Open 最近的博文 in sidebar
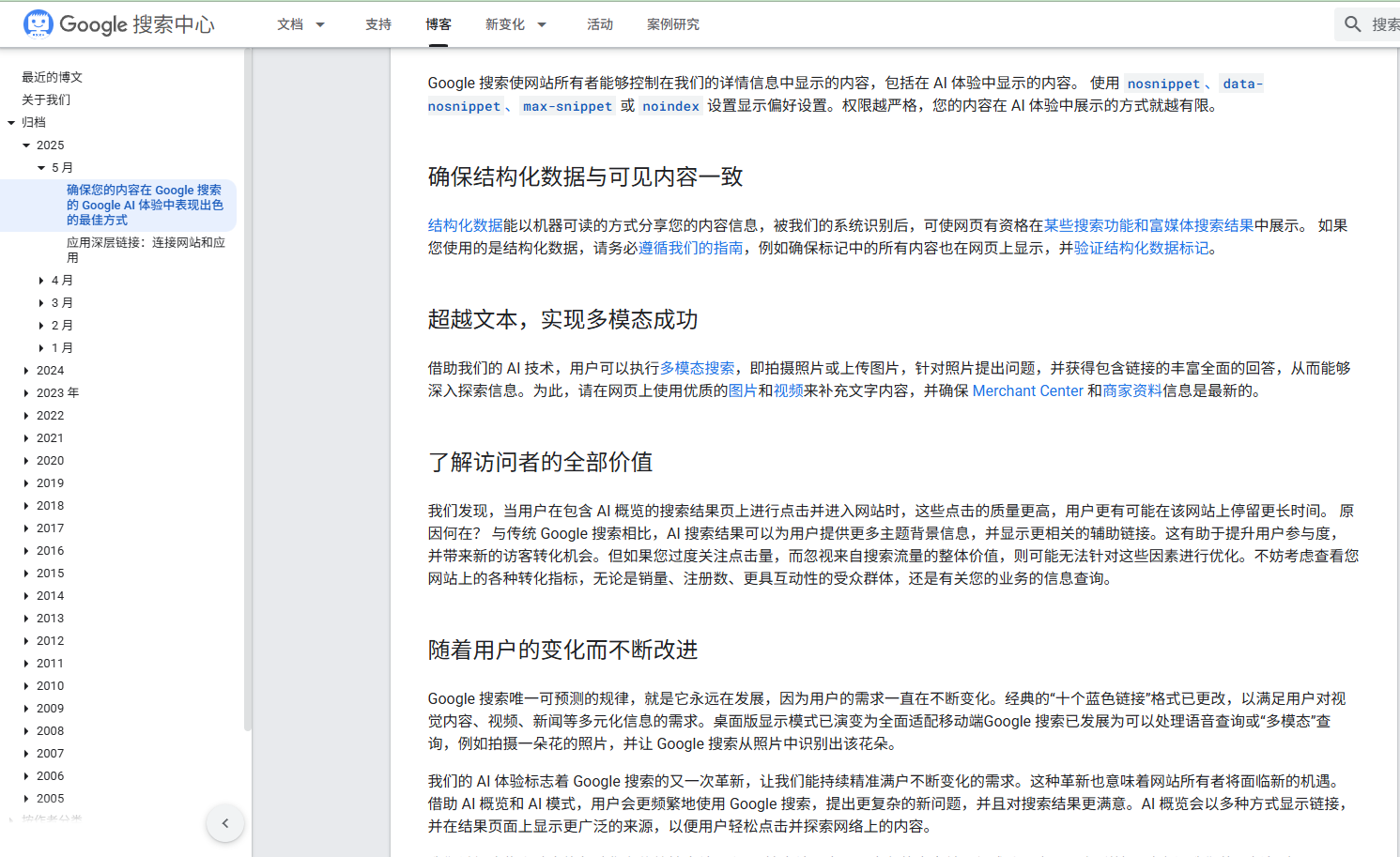 pyautogui.click(x=53, y=77)
